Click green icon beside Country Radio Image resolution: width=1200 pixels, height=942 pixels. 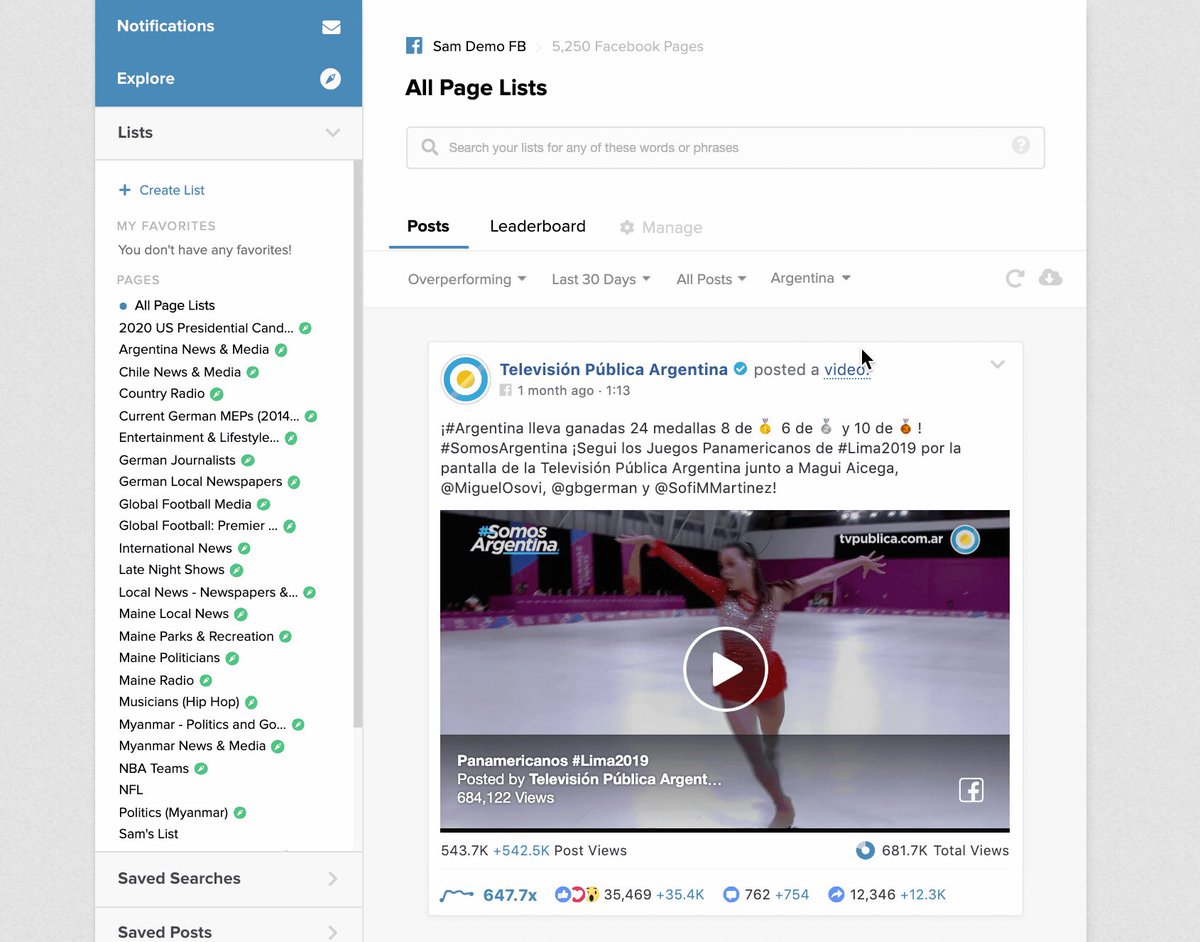point(217,394)
